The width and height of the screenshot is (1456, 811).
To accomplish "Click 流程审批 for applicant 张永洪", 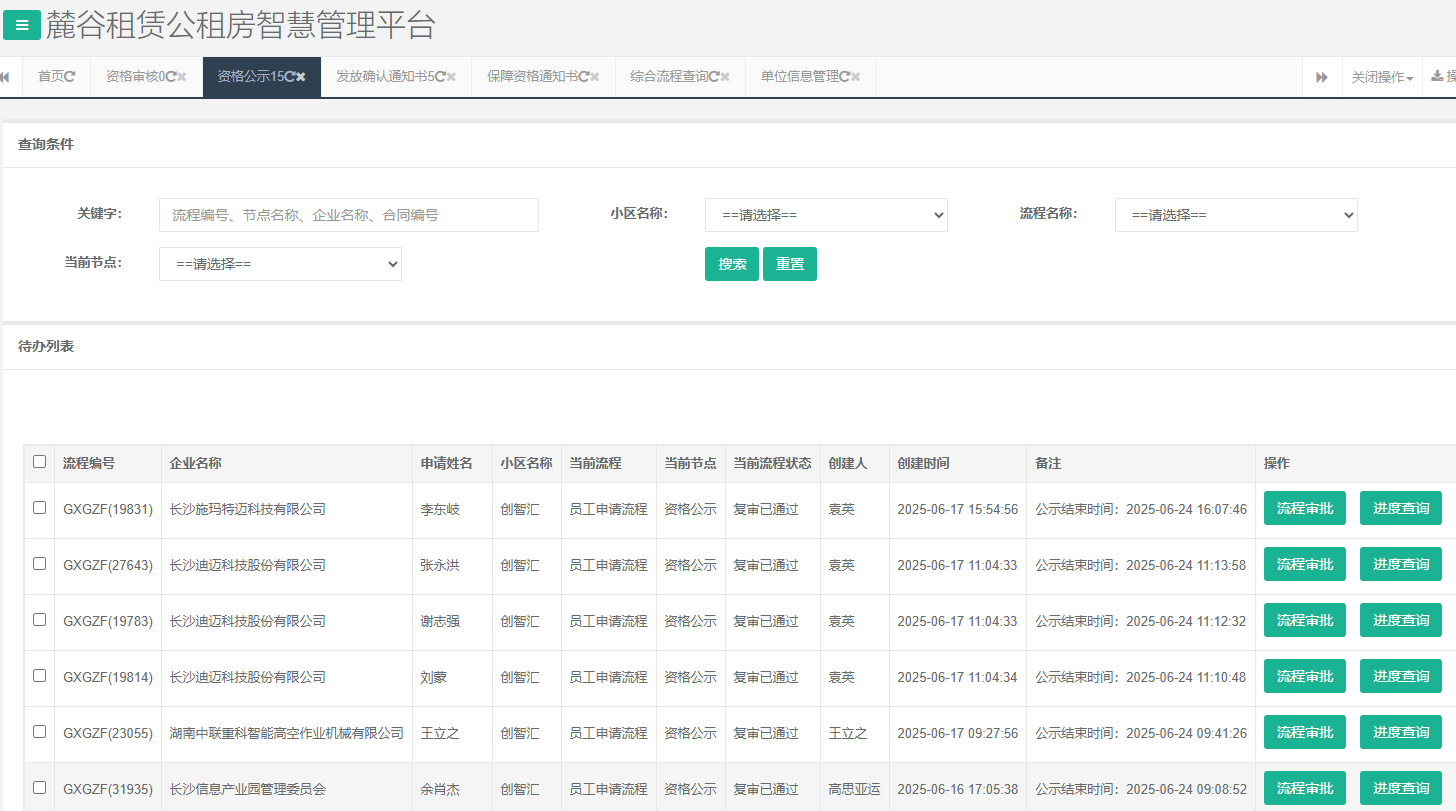I will tap(1304, 564).
